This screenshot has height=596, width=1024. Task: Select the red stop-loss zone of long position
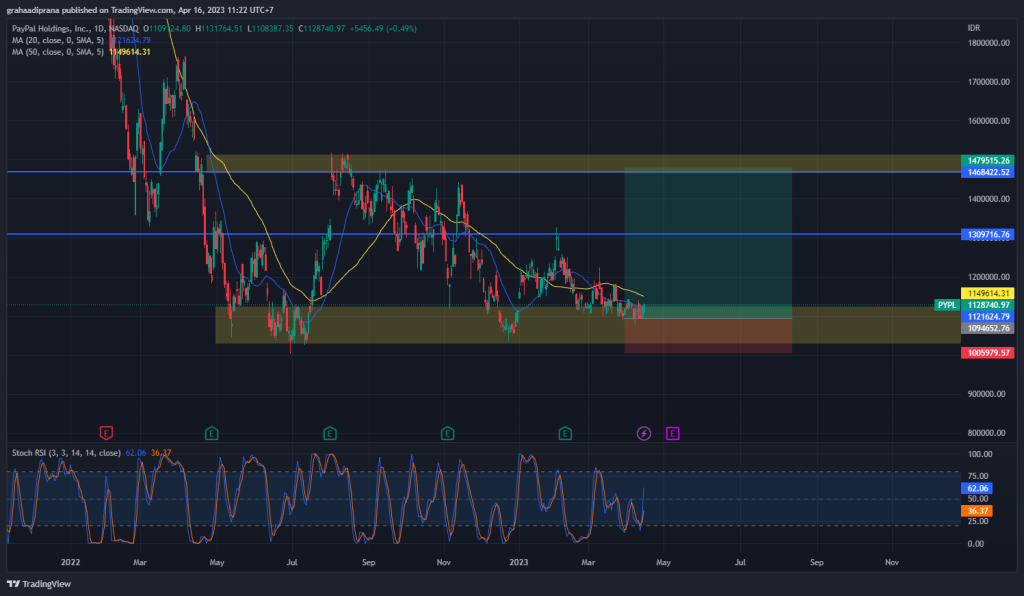pyautogui.click(x=708, y=336)
